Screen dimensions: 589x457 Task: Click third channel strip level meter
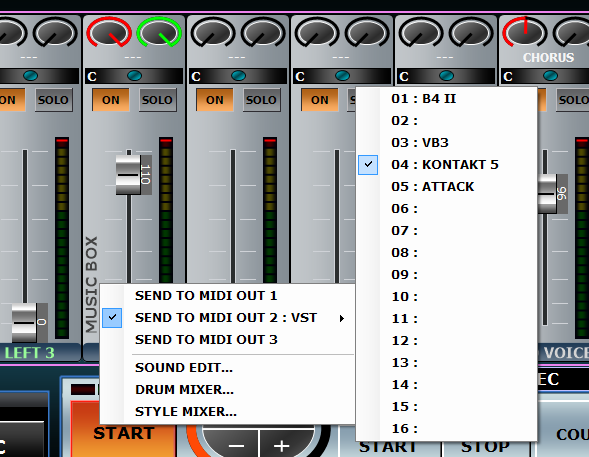[270, 210]
